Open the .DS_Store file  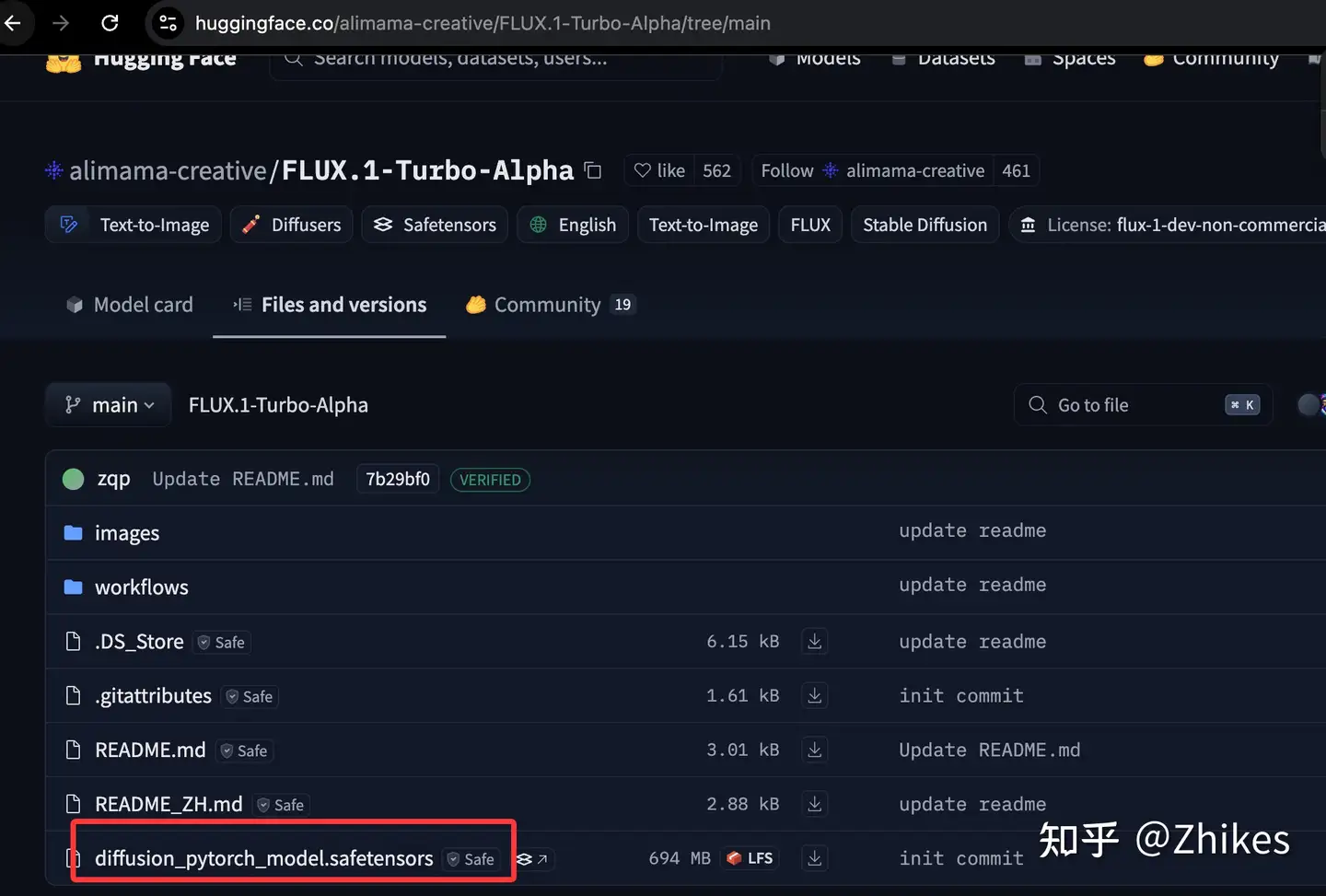(139, 642)
